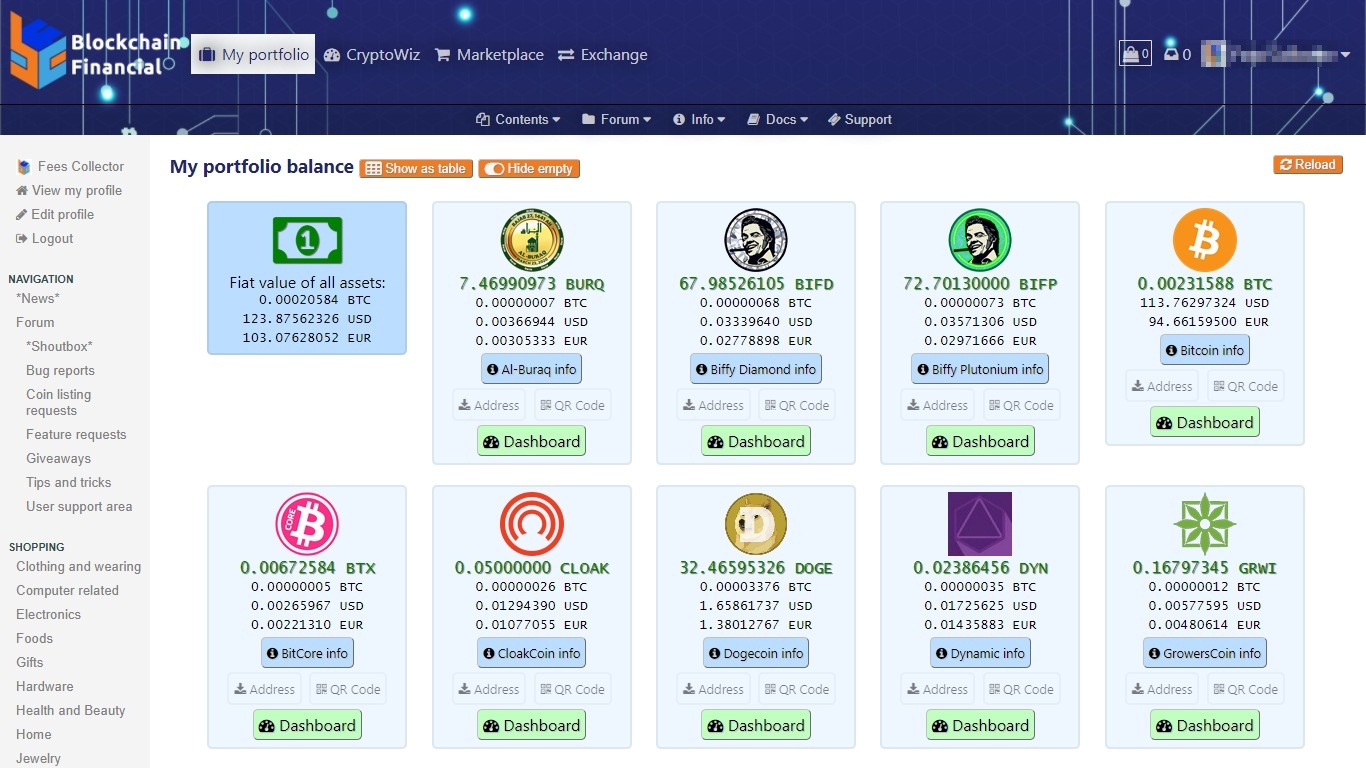The width and height of the screenshot is (1366, 768).
Task: Click the BitCore pink coin icon
Action: (307, 523)
